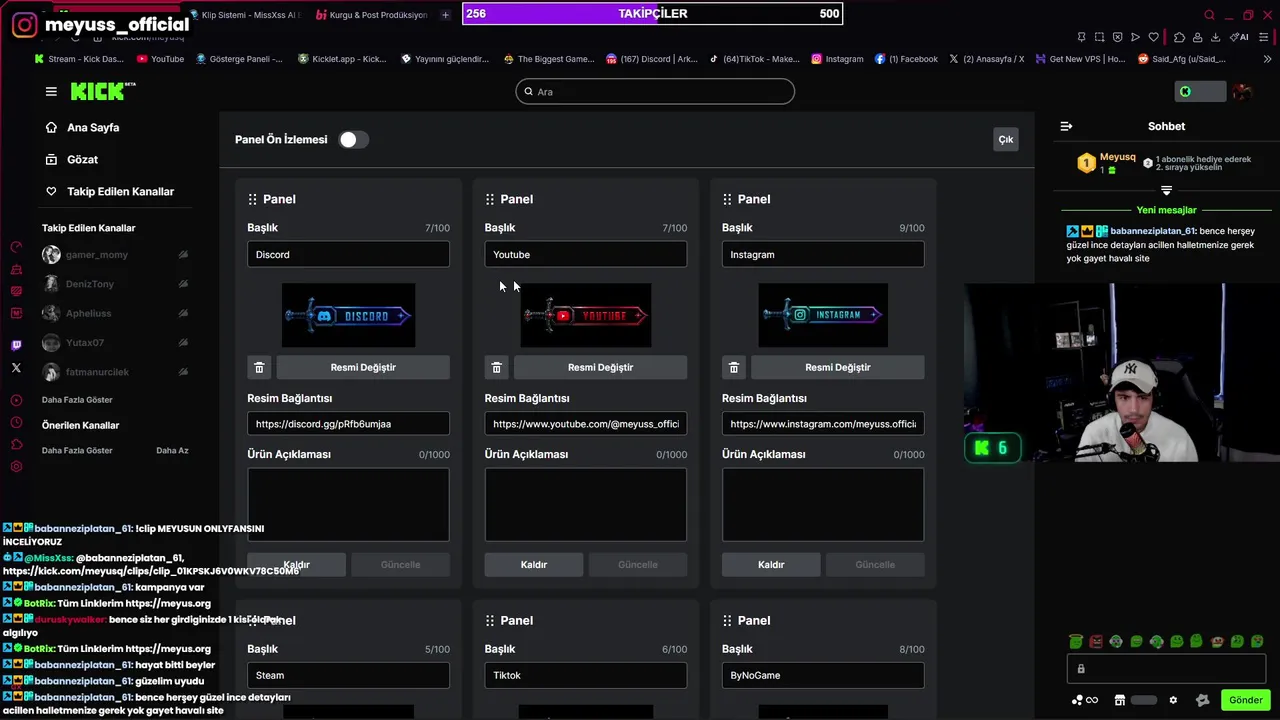
Task: Click the drag handle icon of the Tiktok panel
Action: 490,620
